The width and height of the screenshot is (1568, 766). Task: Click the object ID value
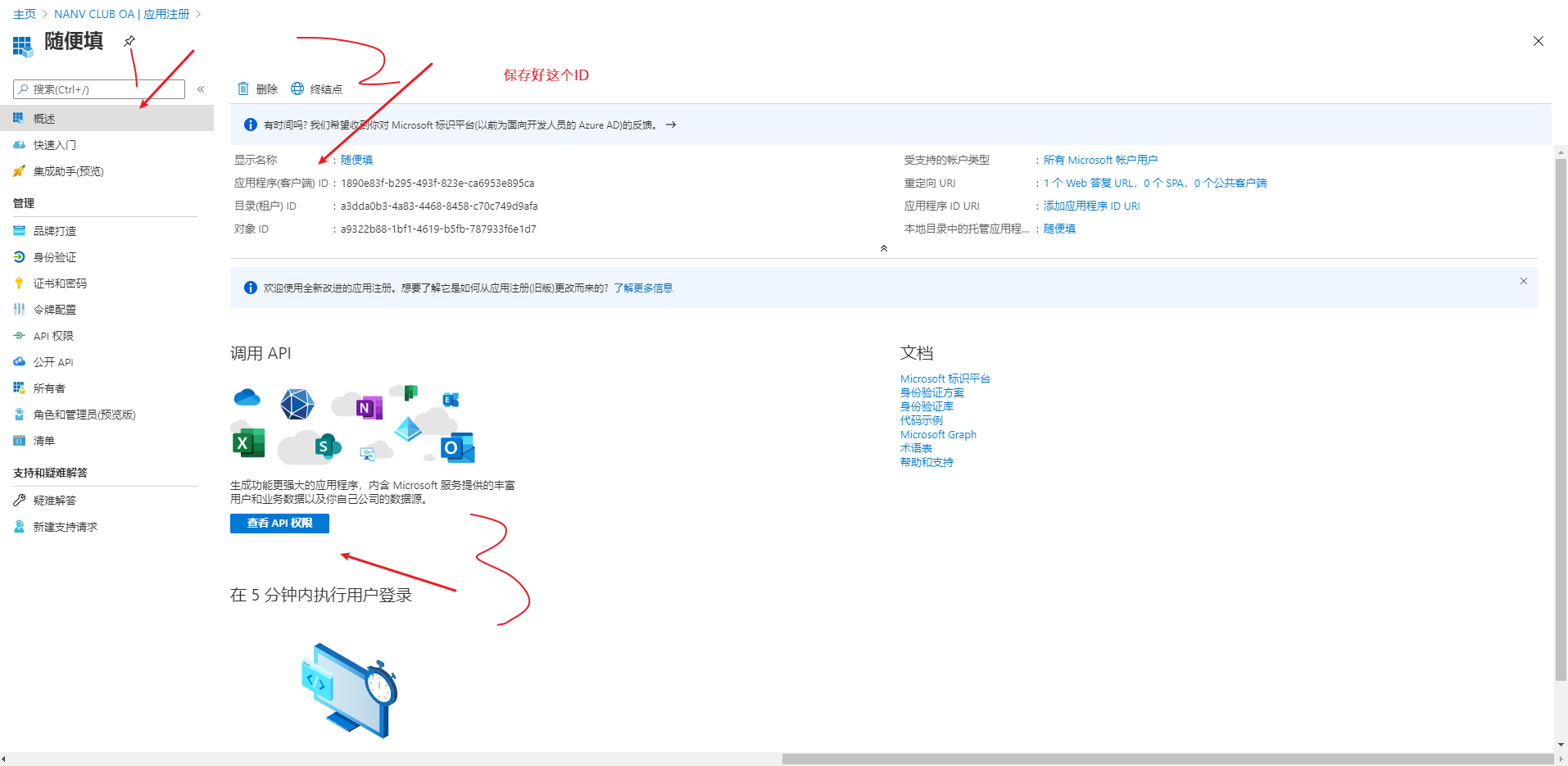pyautogui.click(x=438, y=229)
